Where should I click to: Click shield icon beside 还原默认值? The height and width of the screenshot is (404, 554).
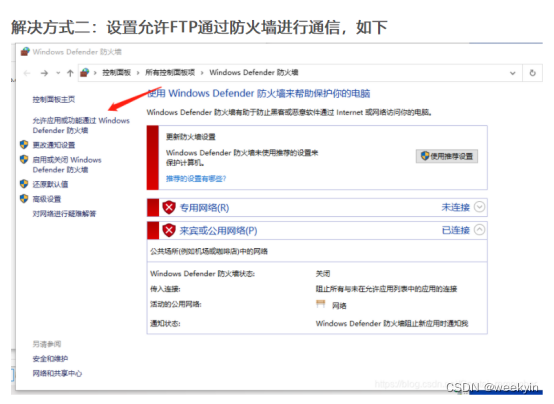click(24, 184)
